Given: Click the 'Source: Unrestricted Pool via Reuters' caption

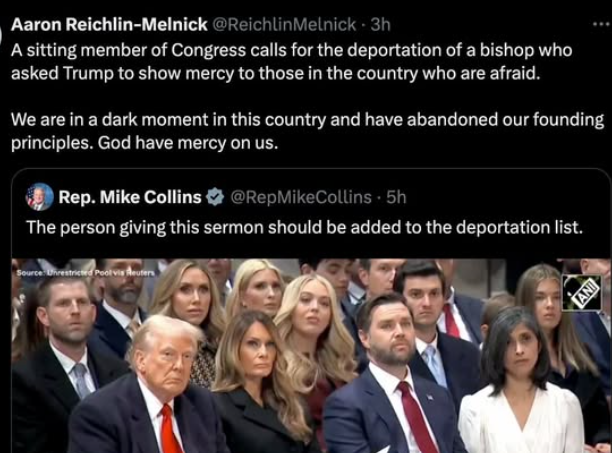Looking at the screenshot, I should coord(85,273).
